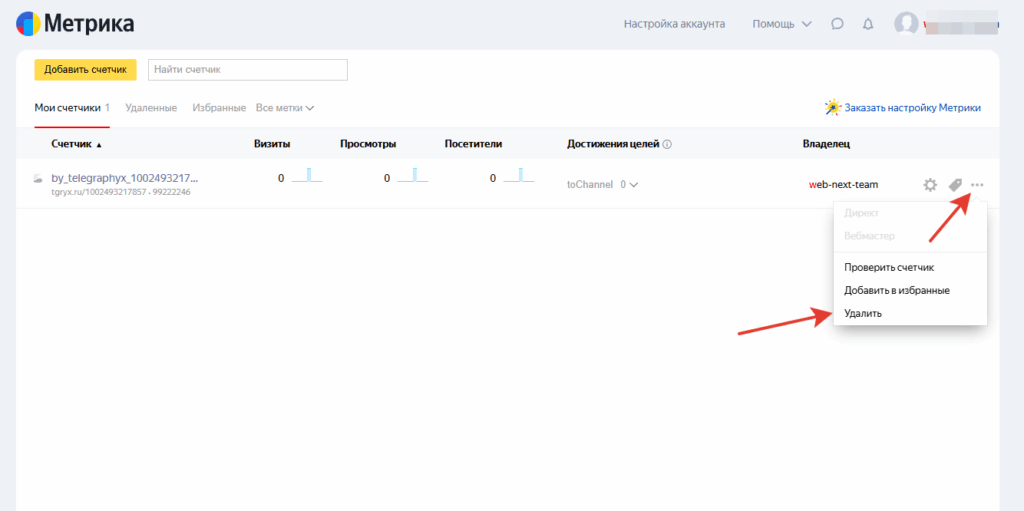Screen dimensions: 1024x511
Task: Expand the Все метки filter
Action: click(285, 108)
